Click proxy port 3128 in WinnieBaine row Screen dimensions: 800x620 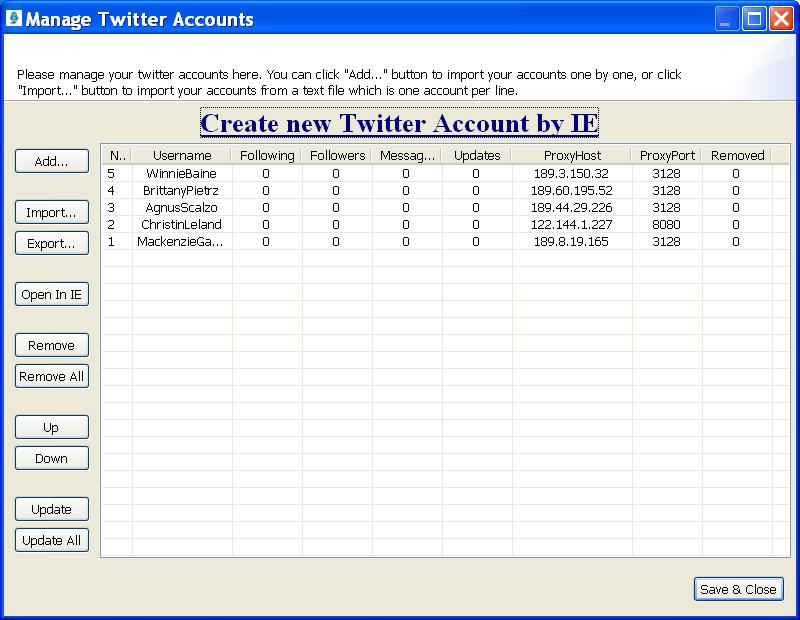coord(666,173)
